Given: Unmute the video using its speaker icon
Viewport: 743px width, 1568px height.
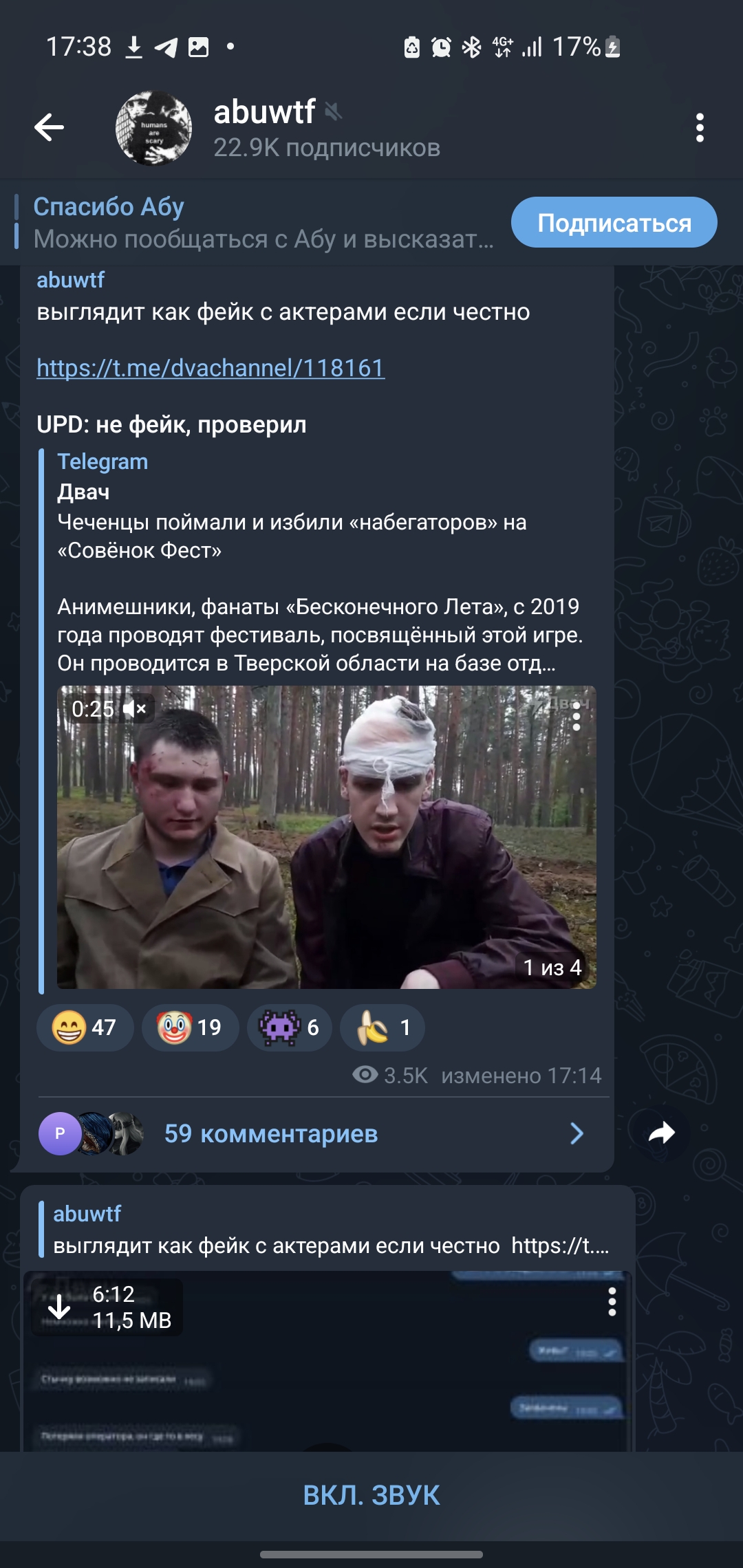Looking at the screenshot, I should pyautogui.click(x=135, y=709).
